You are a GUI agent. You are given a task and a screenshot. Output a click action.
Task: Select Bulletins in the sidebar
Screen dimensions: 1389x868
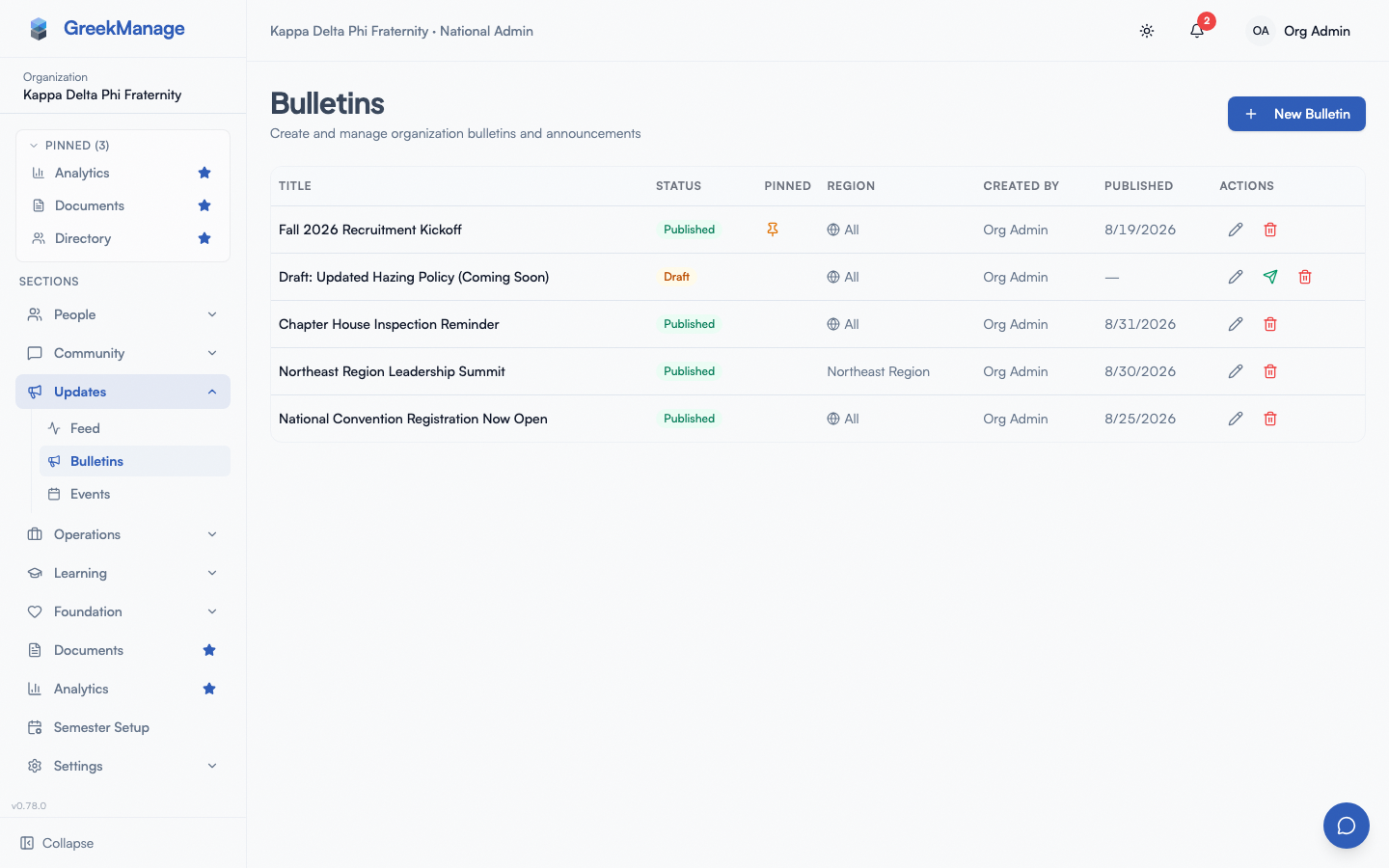pyautogui.click(x=134, y=461)
